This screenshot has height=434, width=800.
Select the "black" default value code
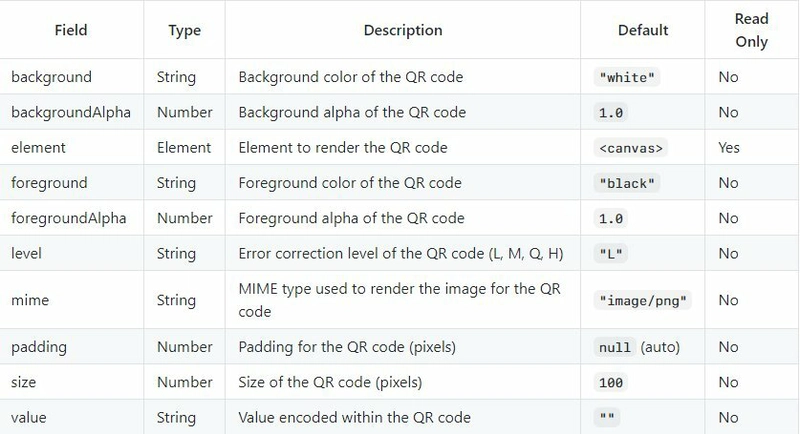pos(627,183)
